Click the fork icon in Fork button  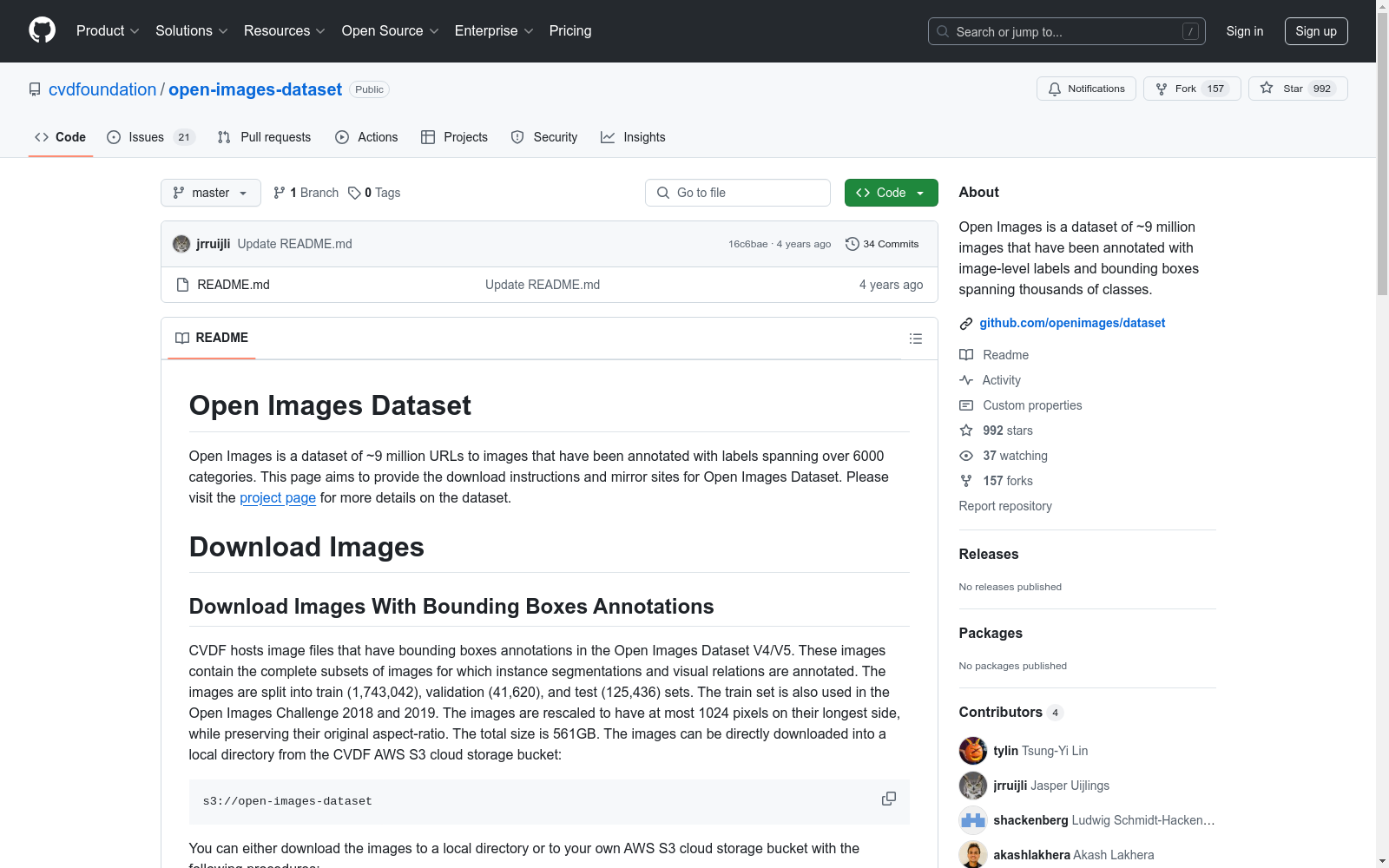[x=1162, y=89]
